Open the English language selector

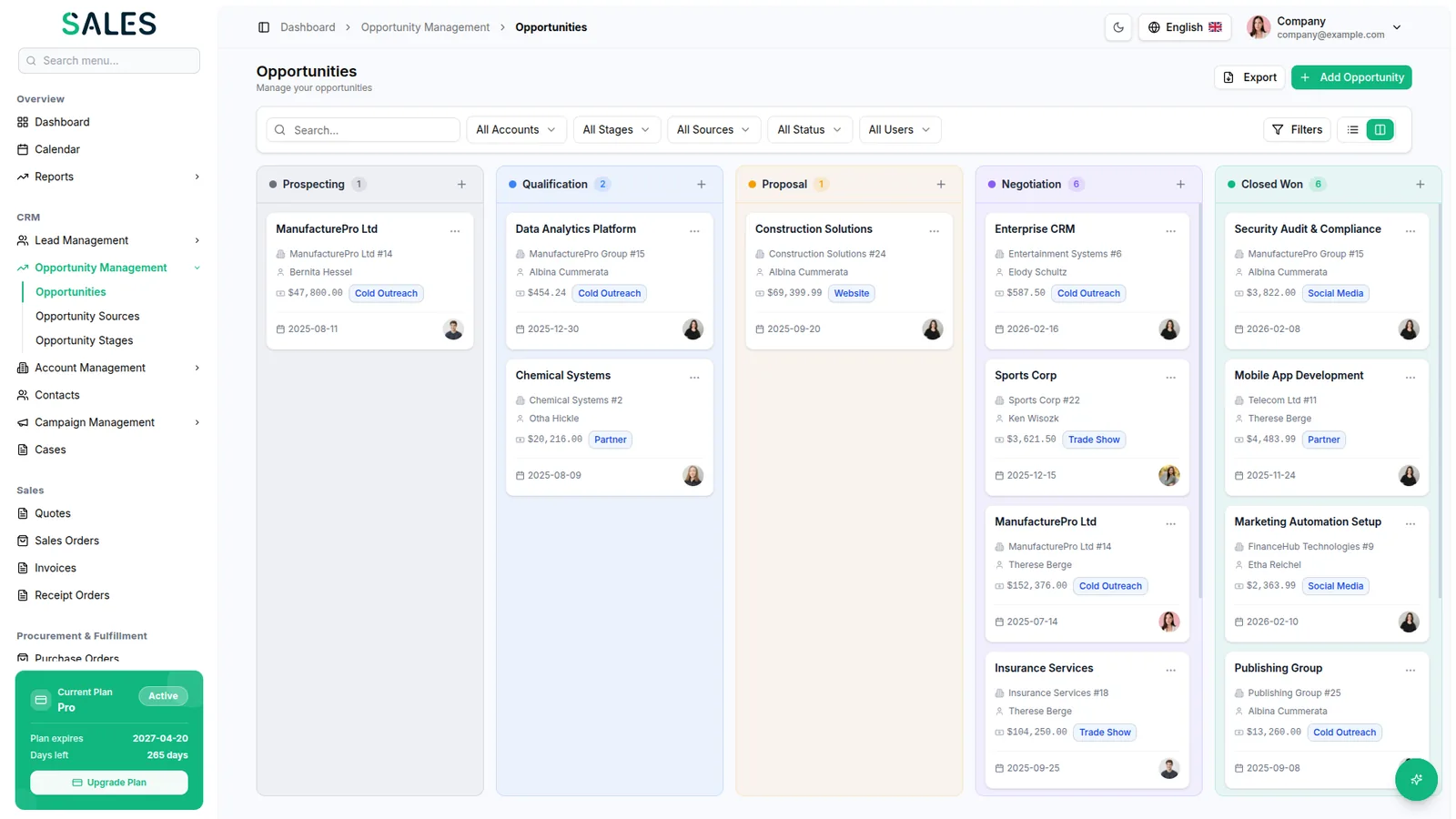click(1184, 27)
